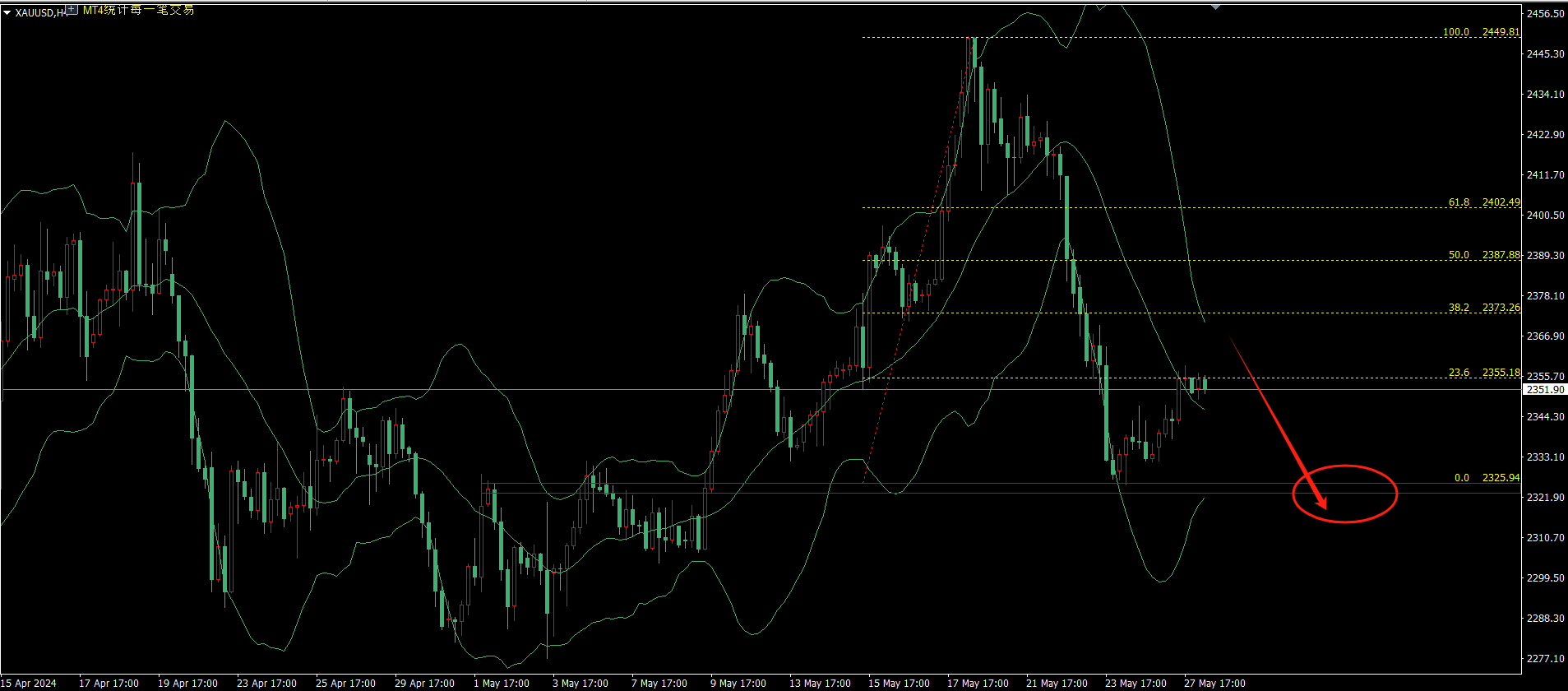The height and width of the screenshot is (691, 1568).
Task: Click the 2288.30 price scale value
Action: (1545, 619)
